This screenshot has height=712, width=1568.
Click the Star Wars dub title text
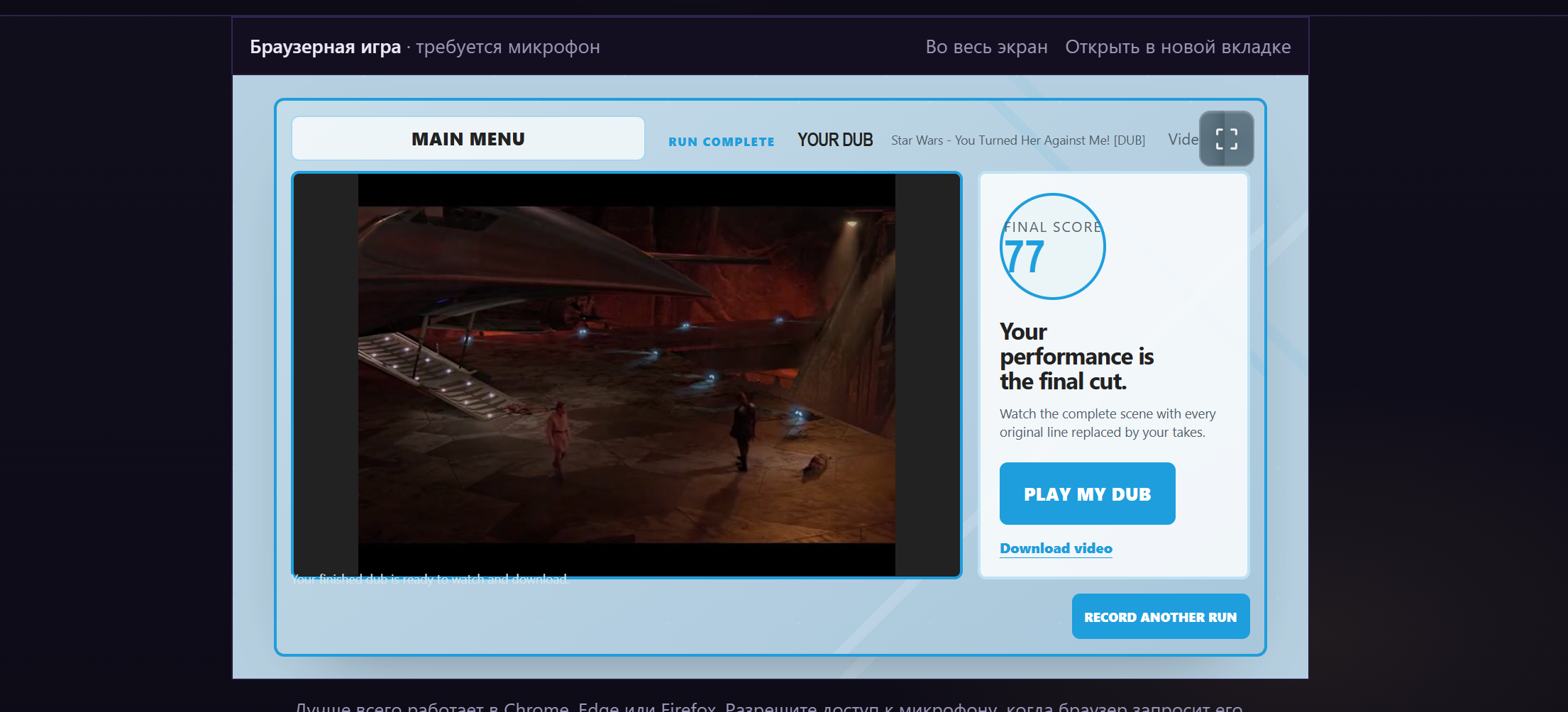(1018, 140)
